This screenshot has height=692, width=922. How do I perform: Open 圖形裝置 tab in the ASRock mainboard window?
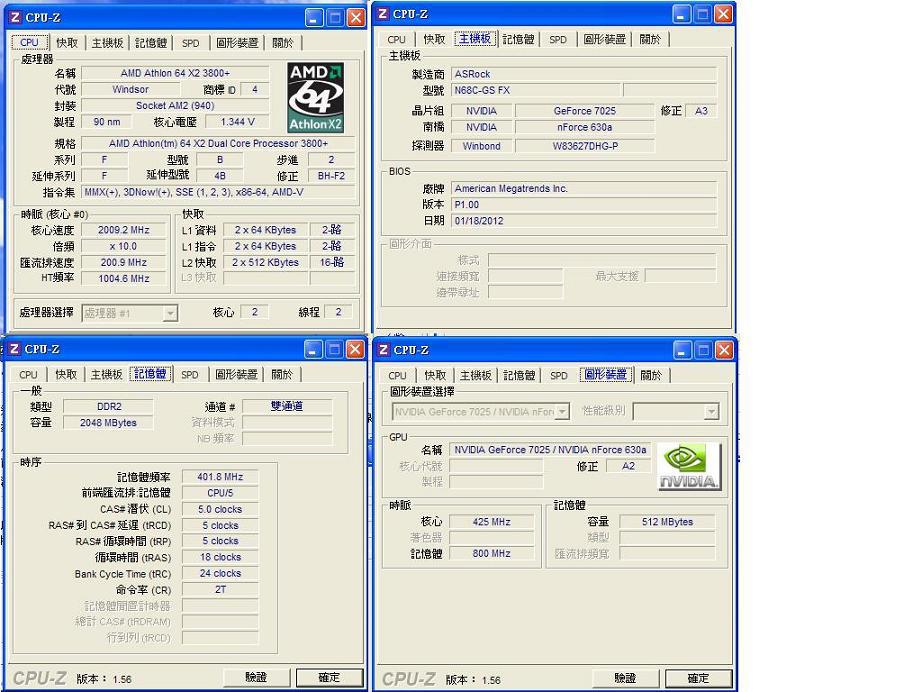604,39
